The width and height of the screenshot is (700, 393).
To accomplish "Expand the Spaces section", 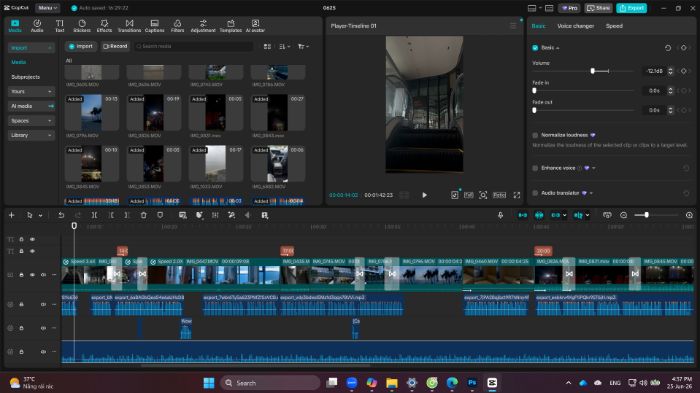I will click(31, 121).
